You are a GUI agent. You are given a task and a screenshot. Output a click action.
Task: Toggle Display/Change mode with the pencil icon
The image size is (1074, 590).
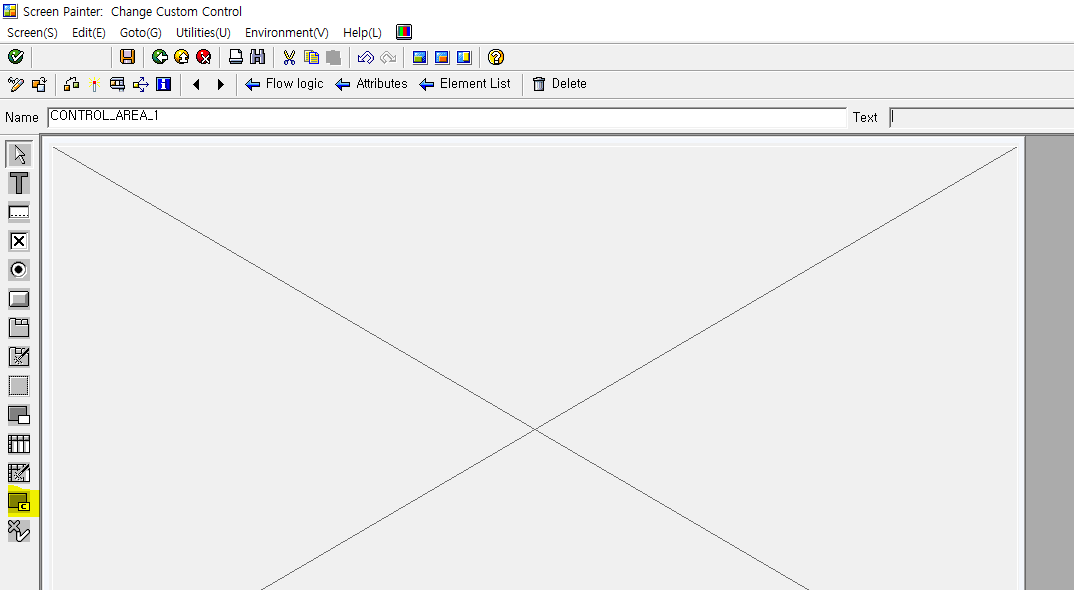pos(16,84)
